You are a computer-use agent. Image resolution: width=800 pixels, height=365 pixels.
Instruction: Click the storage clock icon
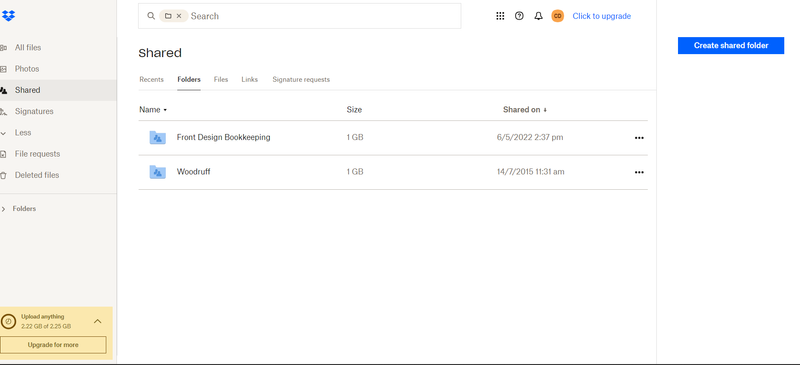(x=9, y=321)
